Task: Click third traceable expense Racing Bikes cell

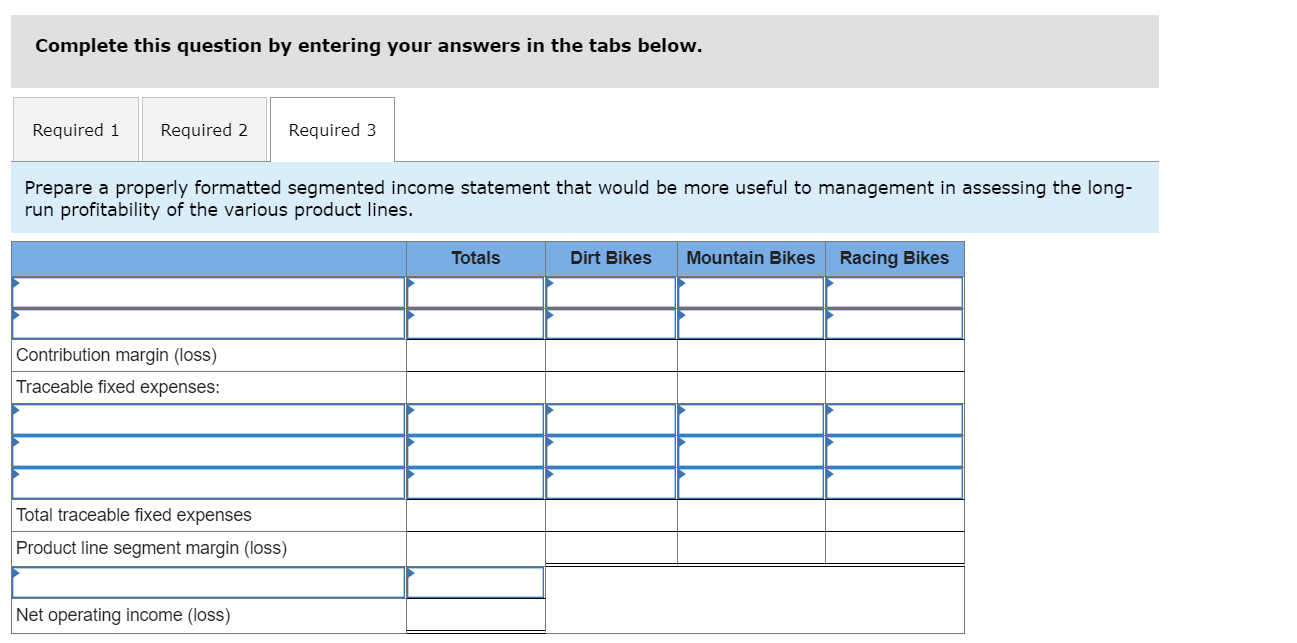Action: click(x=894, y=483)
